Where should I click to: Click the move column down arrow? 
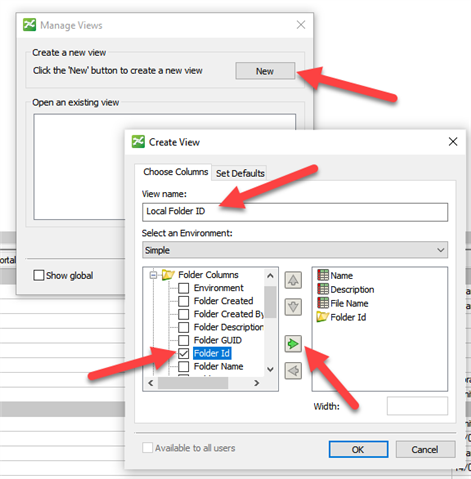tap(293, 307)
